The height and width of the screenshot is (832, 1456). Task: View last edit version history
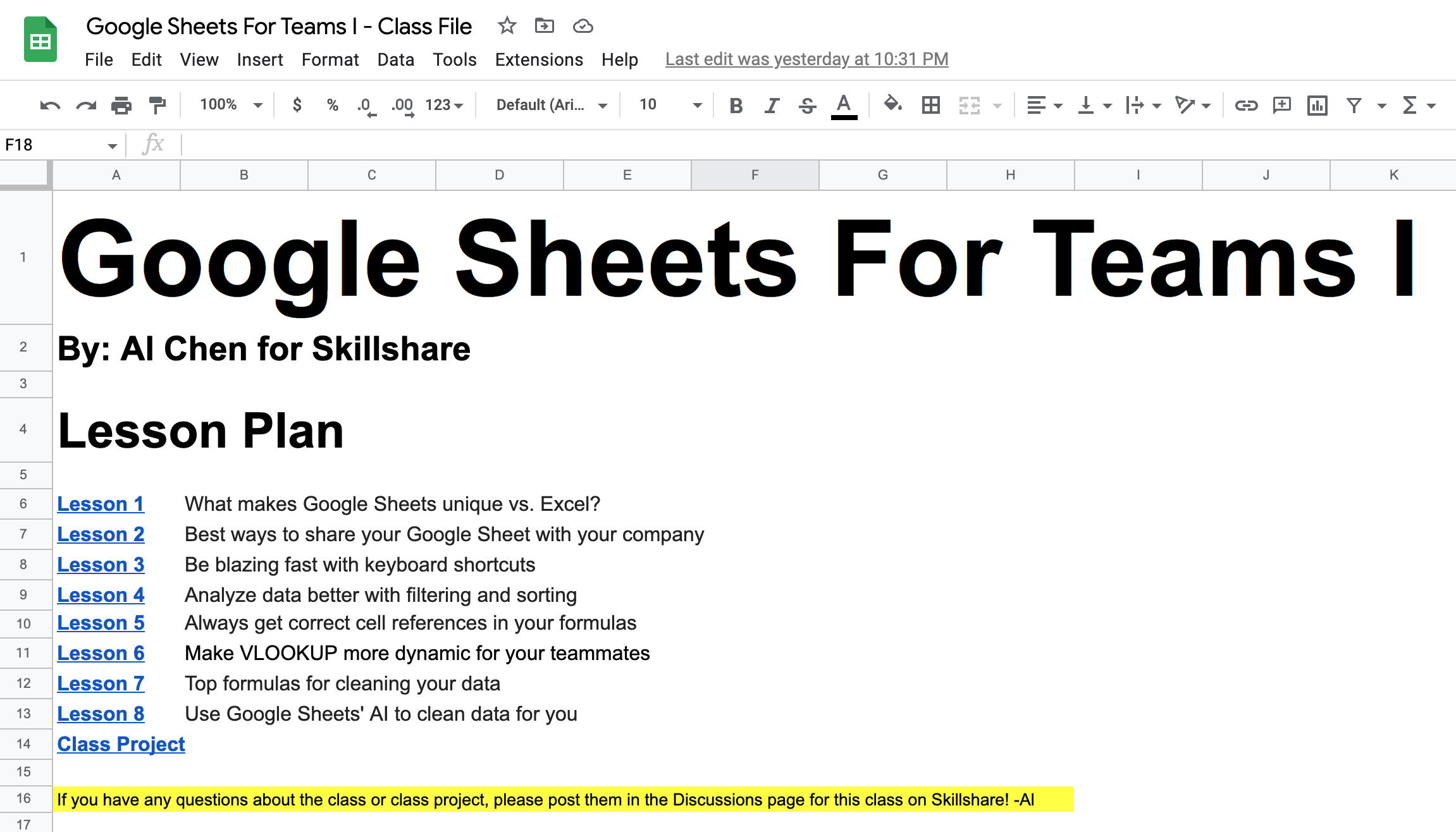tap(806, 59)
